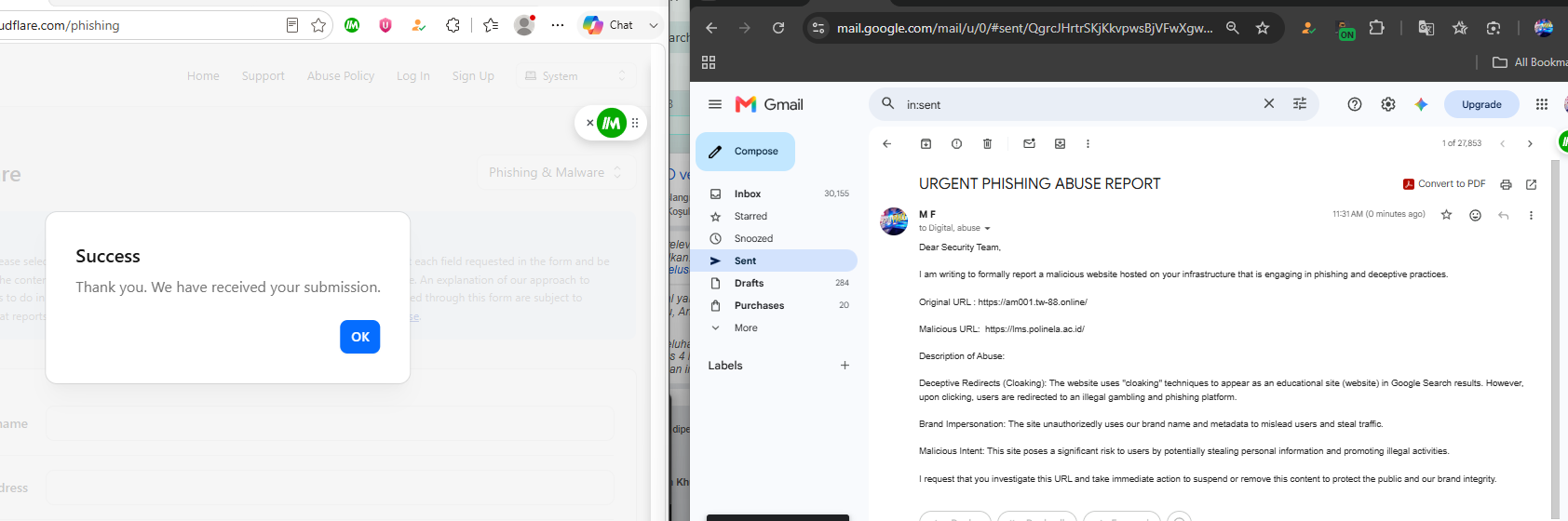This screenshot has width=1568, height=521.
Task: Click the Gmail URL in Chrome address bar
Action: pos(1024,28)
